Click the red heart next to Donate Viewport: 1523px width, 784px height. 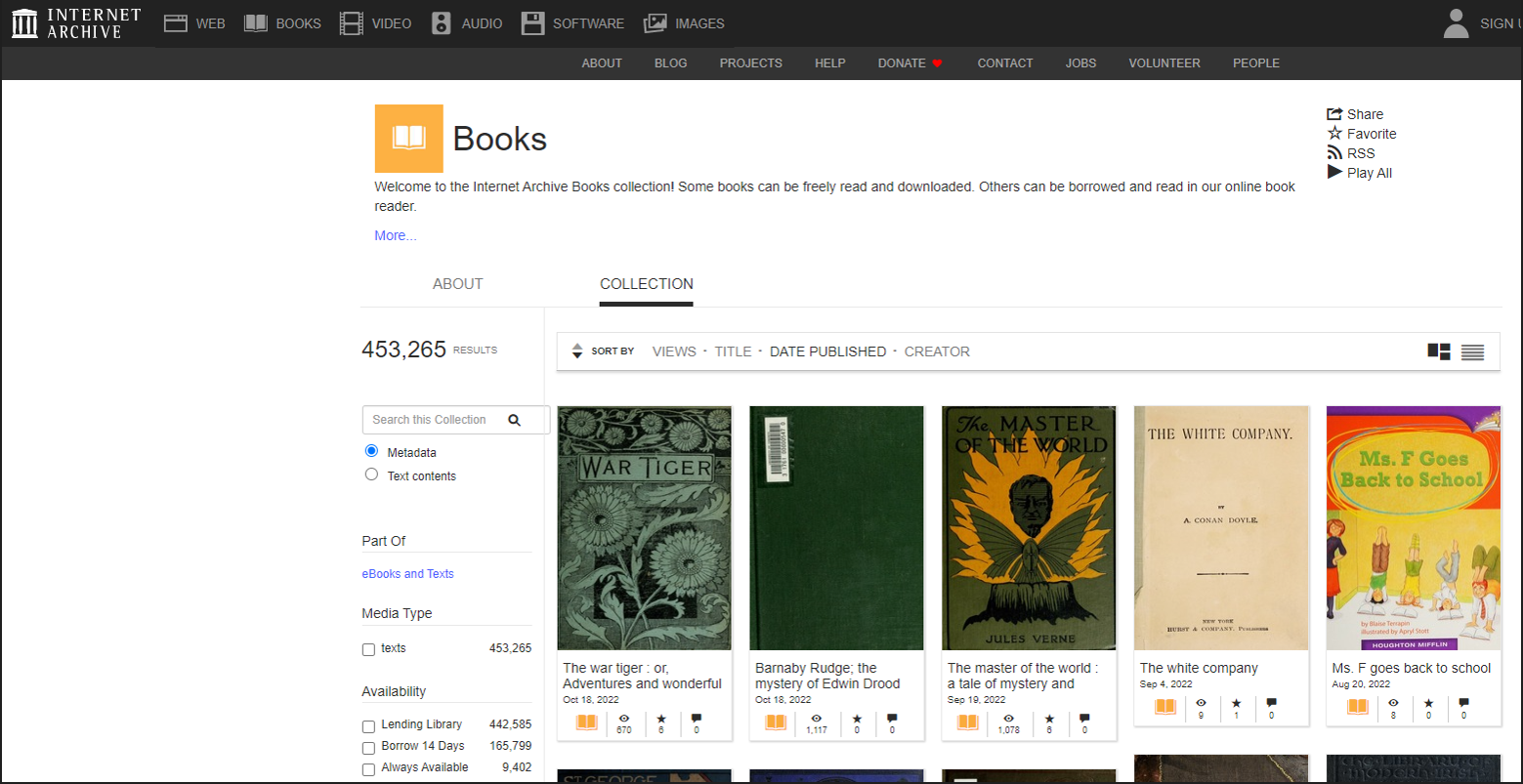pyautogui.click(x=937, y=63)
